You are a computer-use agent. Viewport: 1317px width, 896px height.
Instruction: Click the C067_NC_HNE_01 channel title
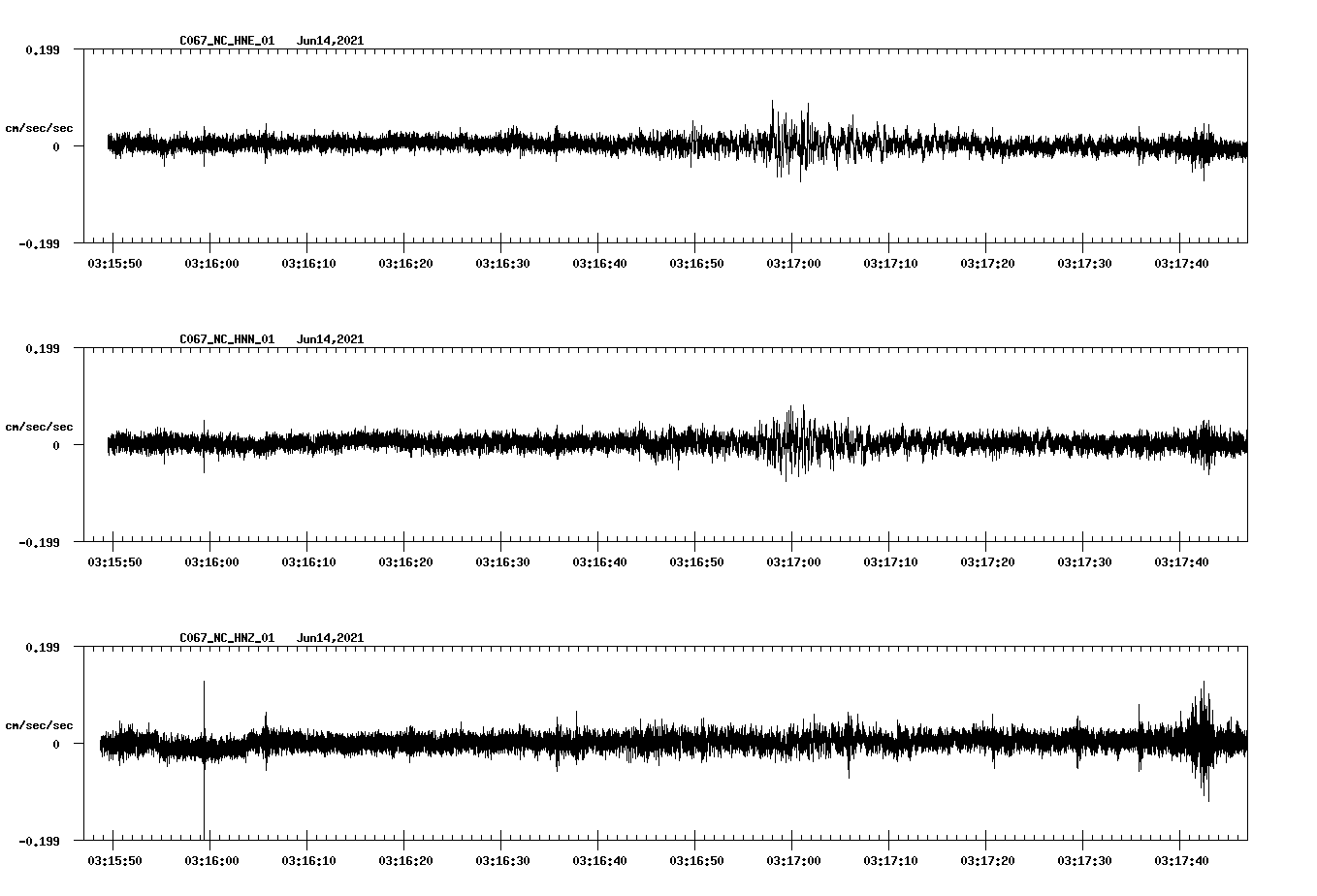point(227,41)
